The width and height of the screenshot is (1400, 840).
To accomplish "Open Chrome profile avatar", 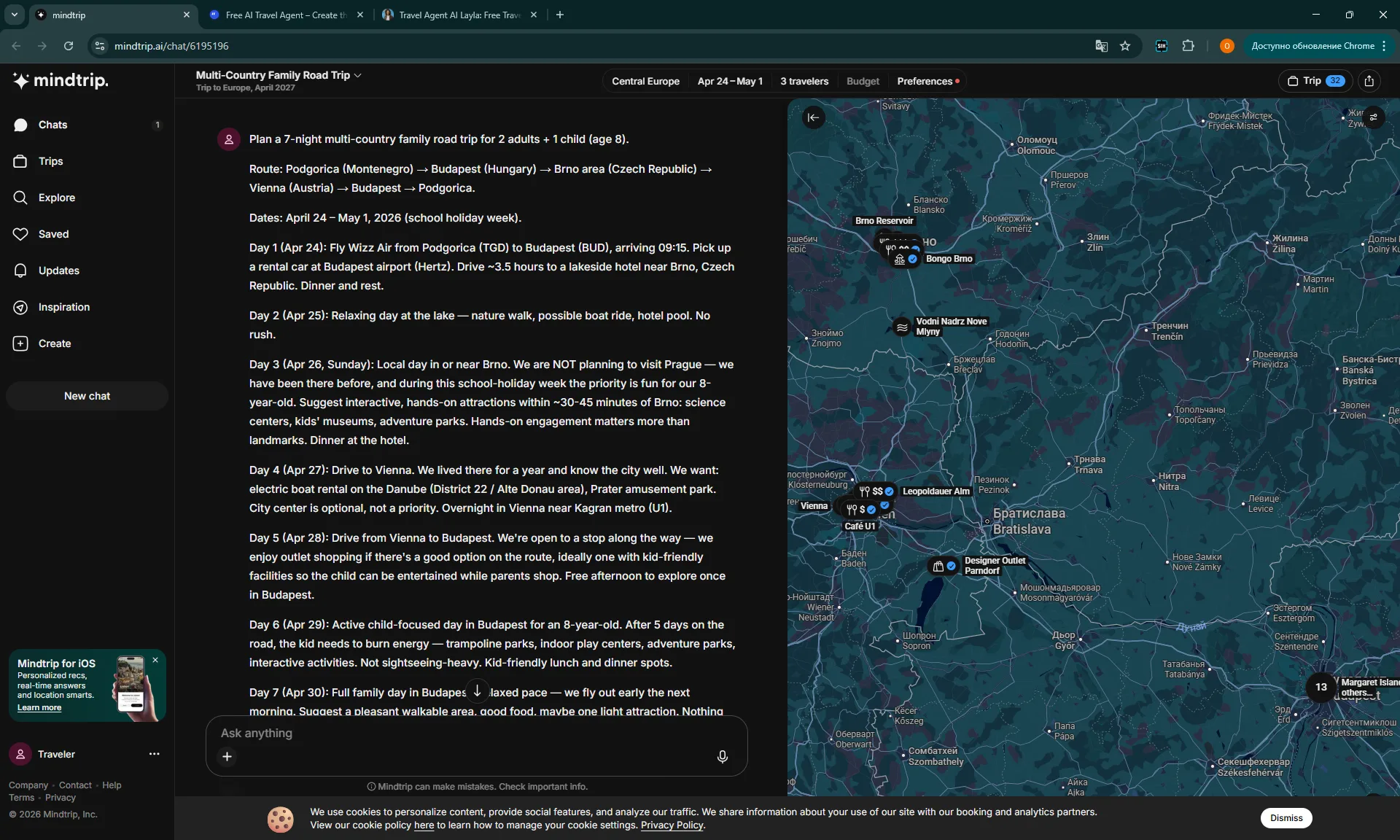I will click(x=1226, y=46).
